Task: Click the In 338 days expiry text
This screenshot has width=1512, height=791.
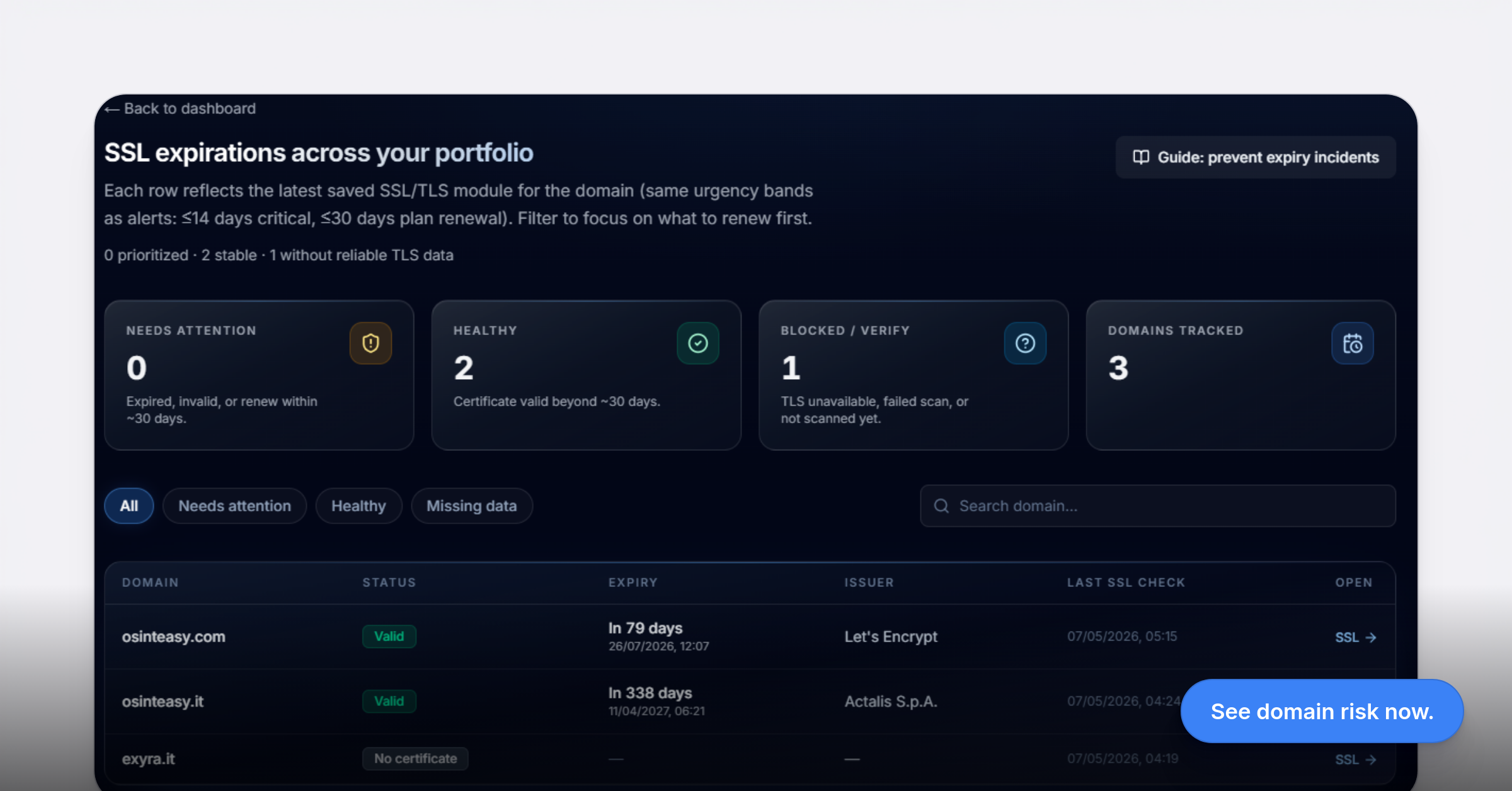Action: [x=650, y=693]
